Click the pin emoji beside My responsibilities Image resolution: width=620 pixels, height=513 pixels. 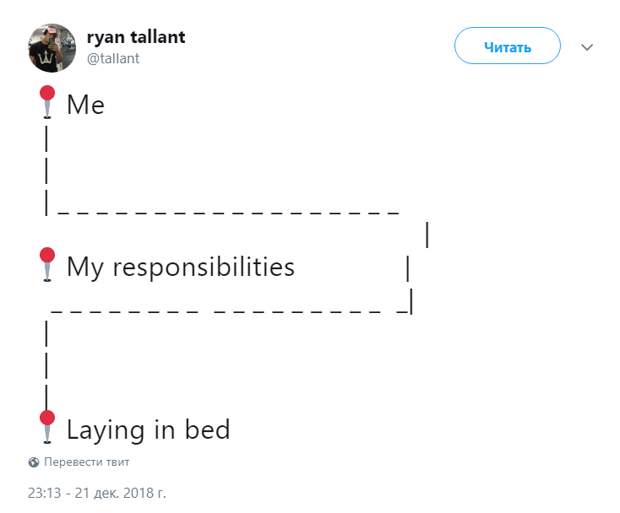pyautogui.click(x=47, y=265)
